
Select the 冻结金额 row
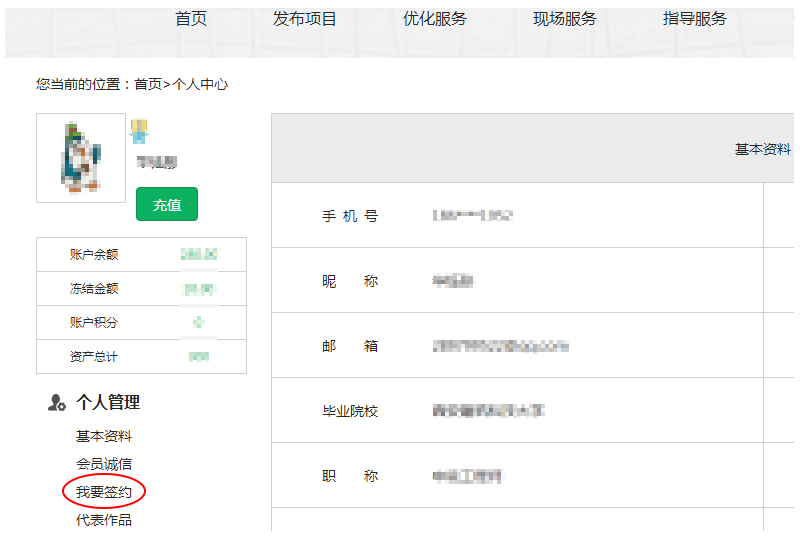coord(141,289)
